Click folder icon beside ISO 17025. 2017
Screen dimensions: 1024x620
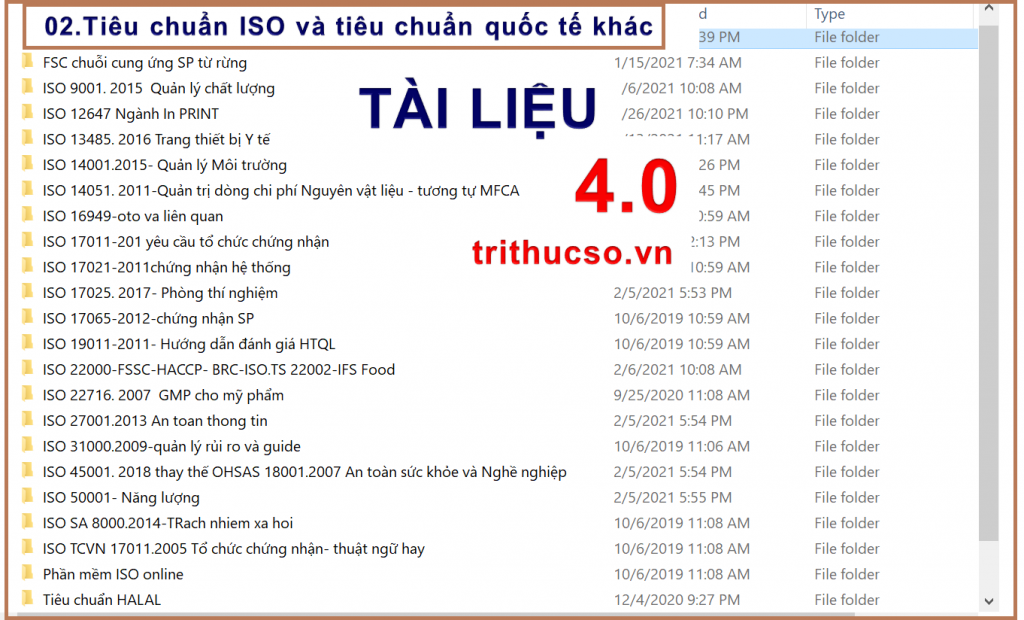[27, 293]
